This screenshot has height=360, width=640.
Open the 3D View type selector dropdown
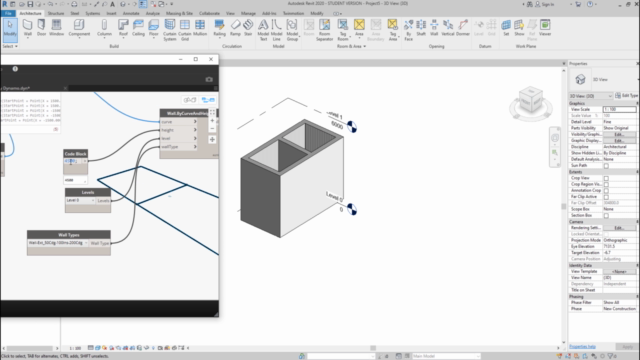pos(591,96)
